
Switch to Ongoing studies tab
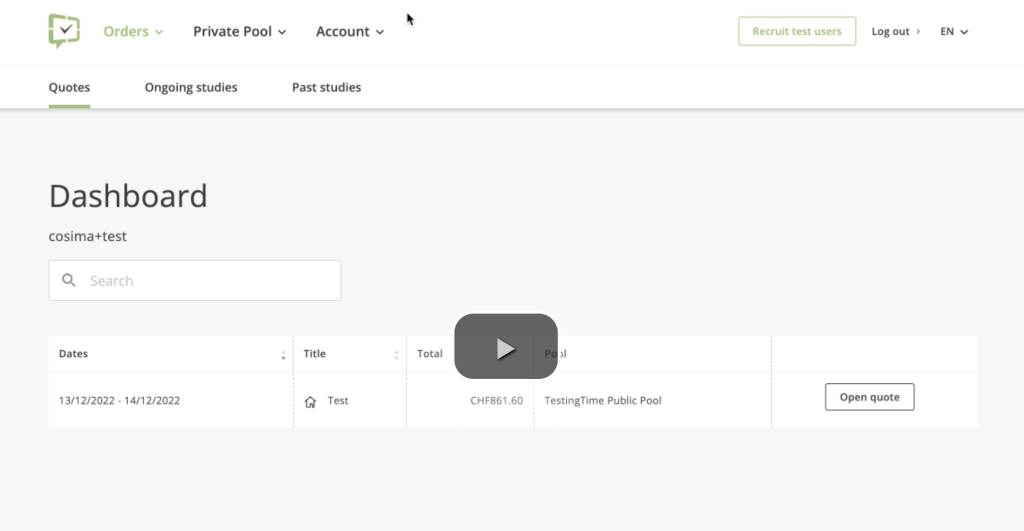[x=191, y=88]
